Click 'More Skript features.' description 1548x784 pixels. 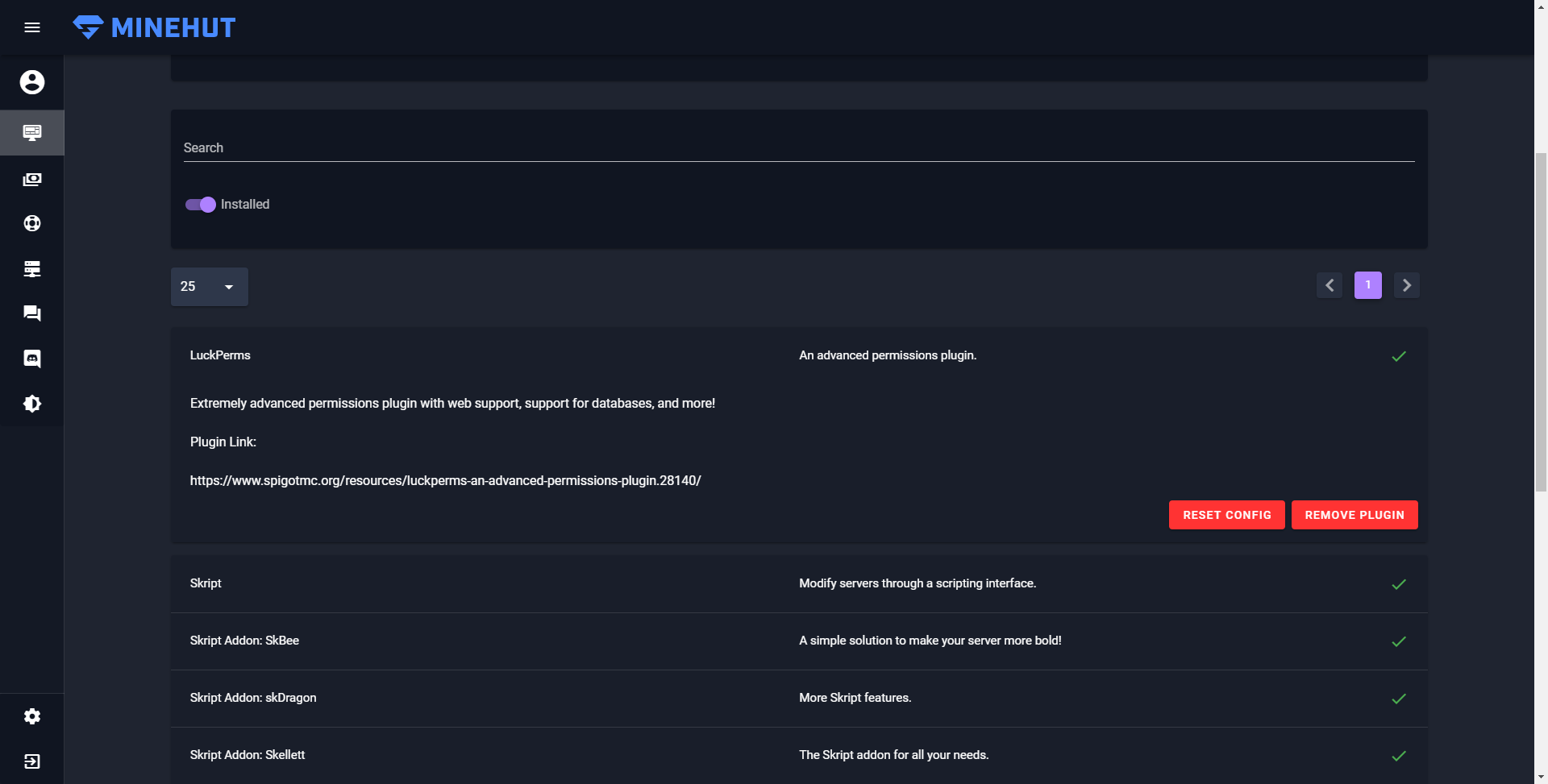[x=855, y=698]
